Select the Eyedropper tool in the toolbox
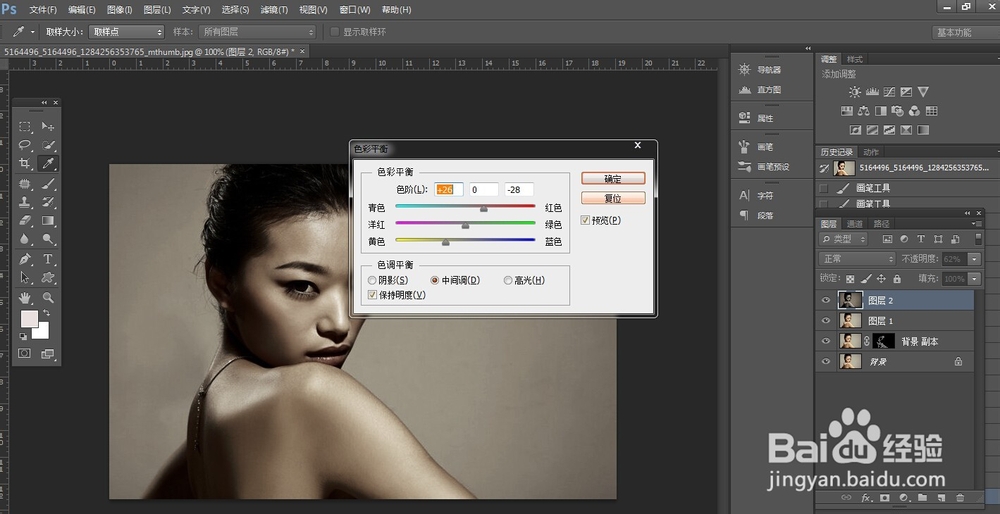The image size is (1000, 514). [x=48, y=164]
